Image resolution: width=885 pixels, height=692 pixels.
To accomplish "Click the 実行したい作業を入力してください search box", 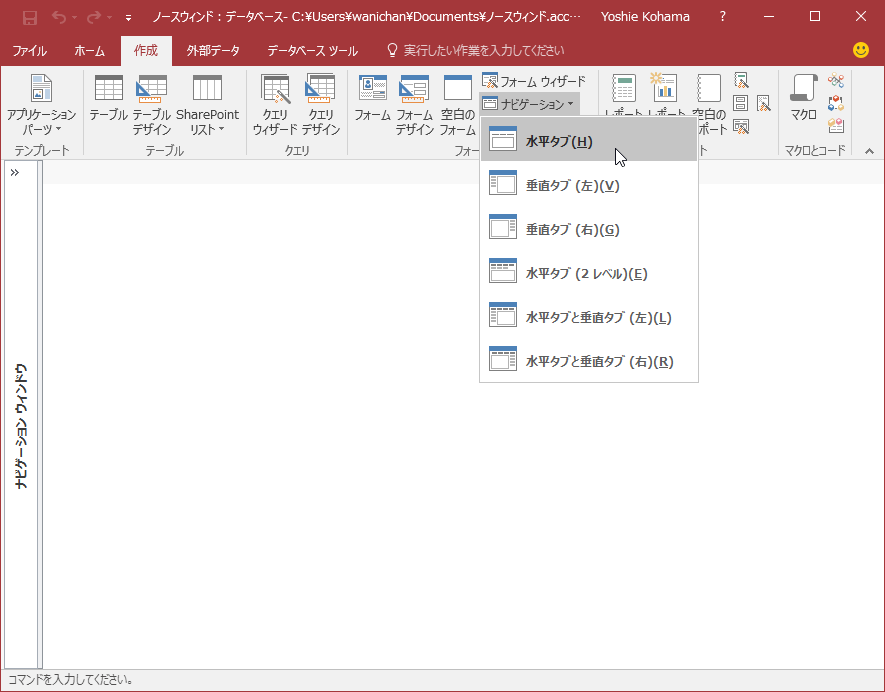I will pos(475,51).
